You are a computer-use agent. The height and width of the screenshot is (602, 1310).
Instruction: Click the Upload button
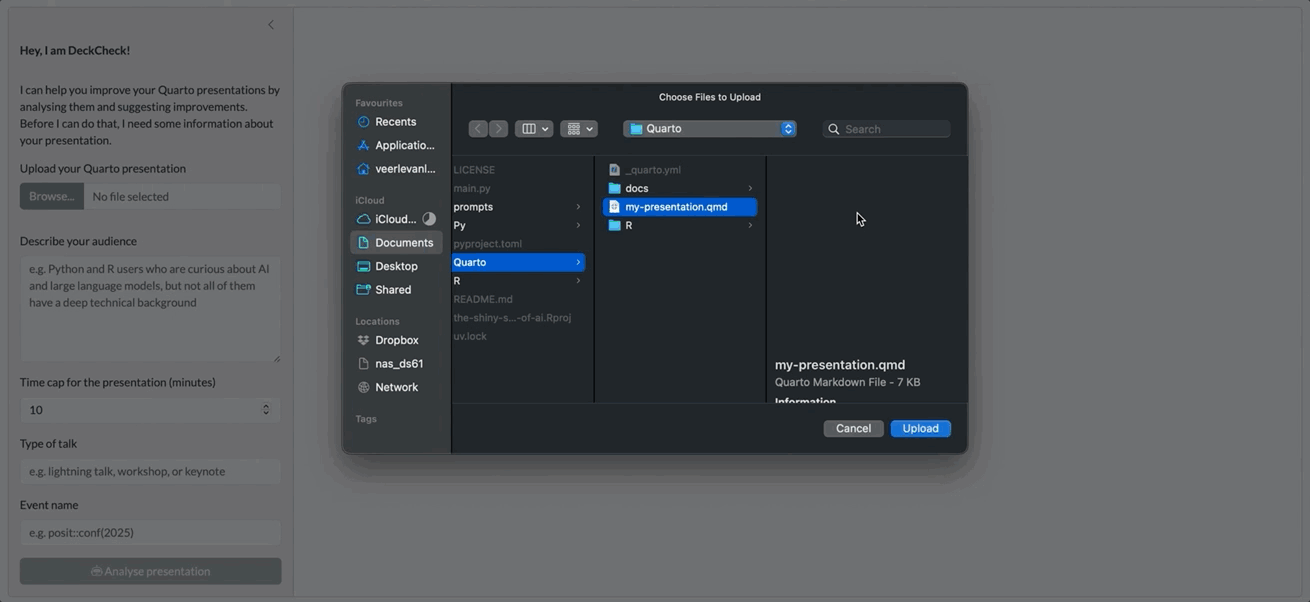click(920, 428)
